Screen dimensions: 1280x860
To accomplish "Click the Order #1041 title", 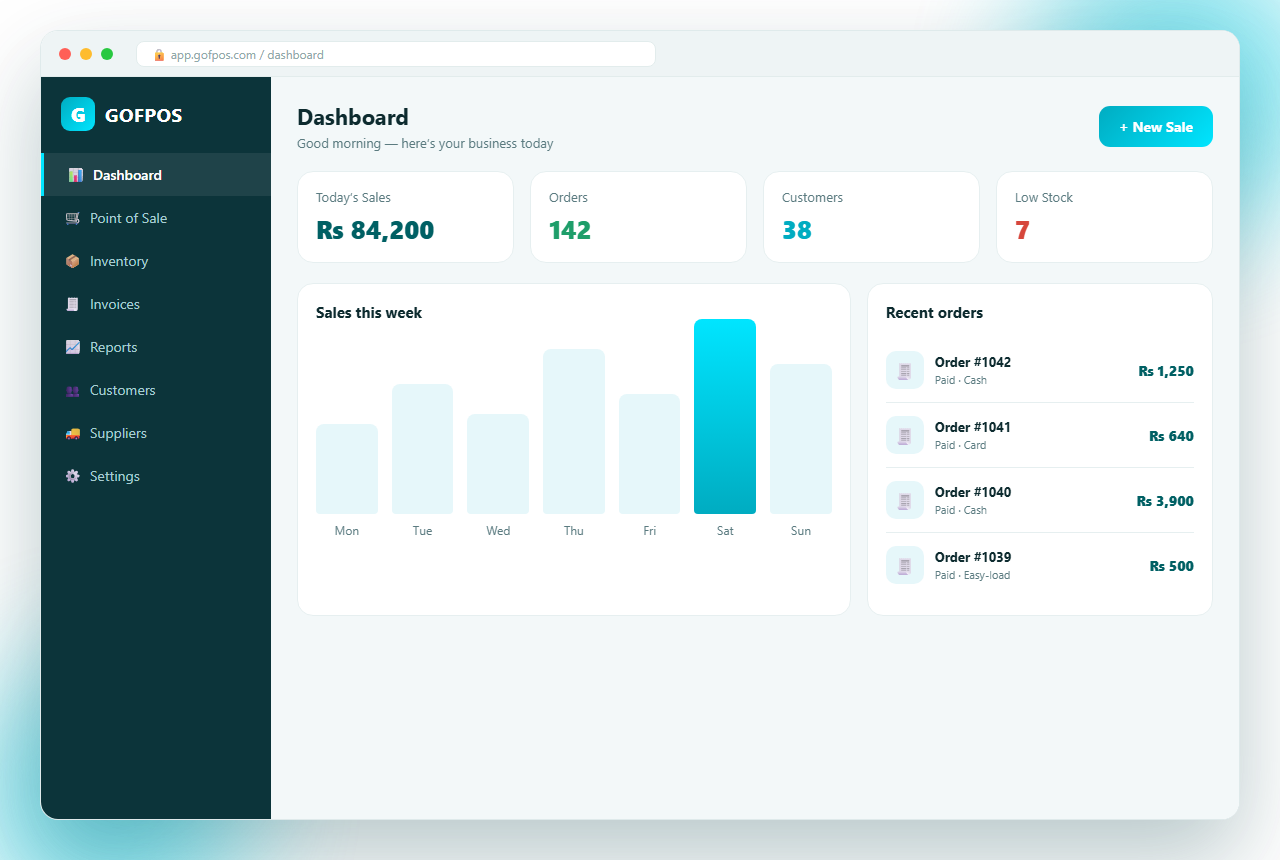I will (973, 427).
